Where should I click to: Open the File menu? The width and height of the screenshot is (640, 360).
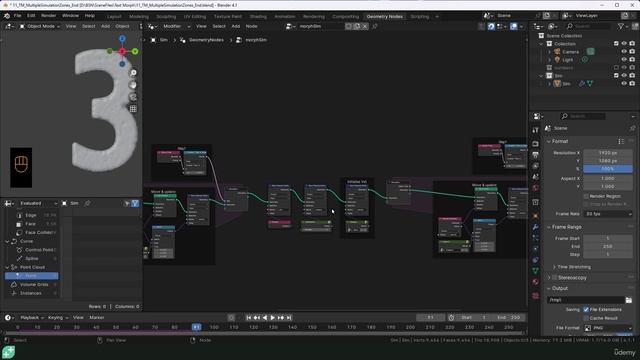click(x=18, y=16)
